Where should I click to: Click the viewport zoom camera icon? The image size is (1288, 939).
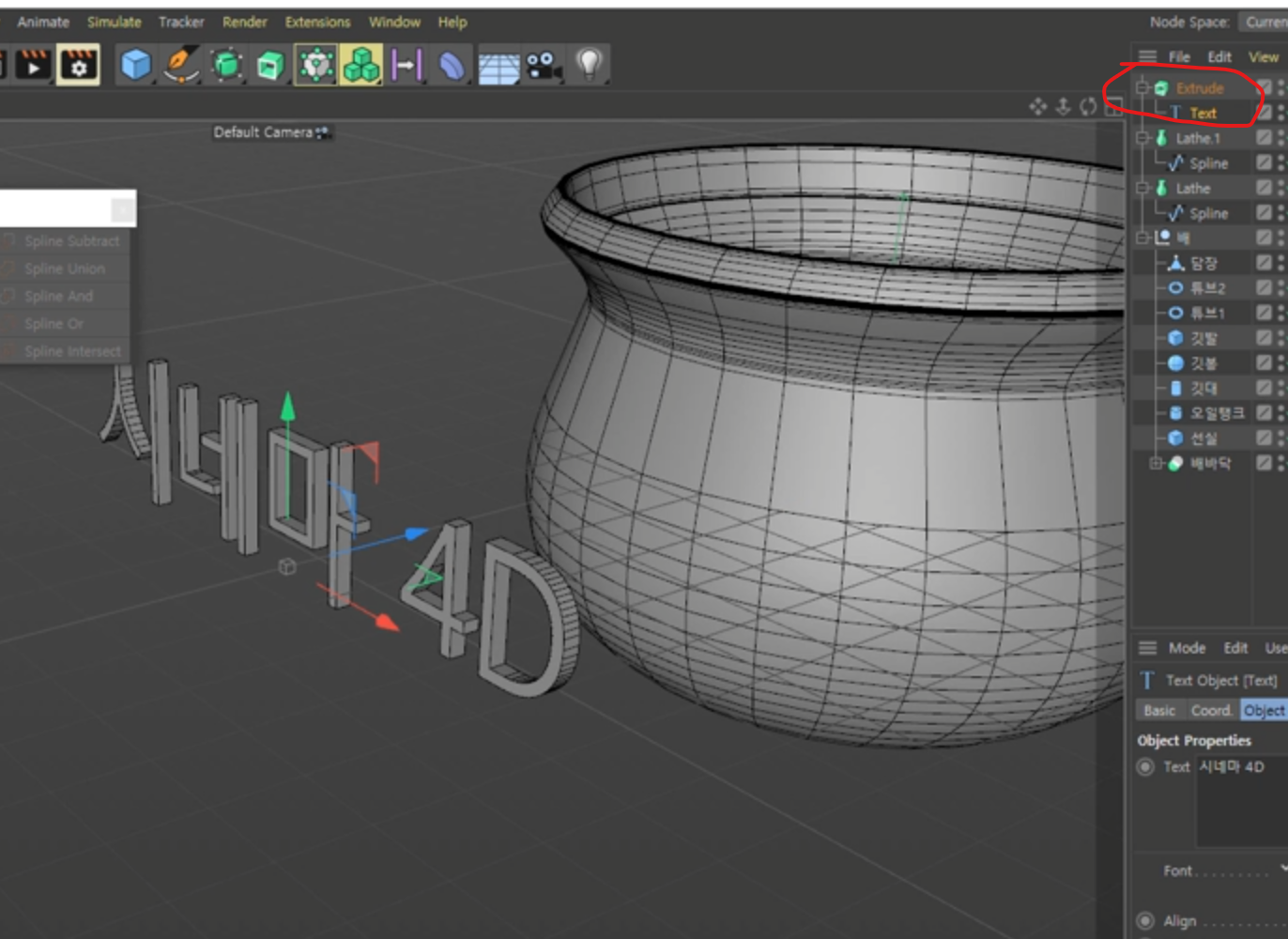pos(1063,106)
